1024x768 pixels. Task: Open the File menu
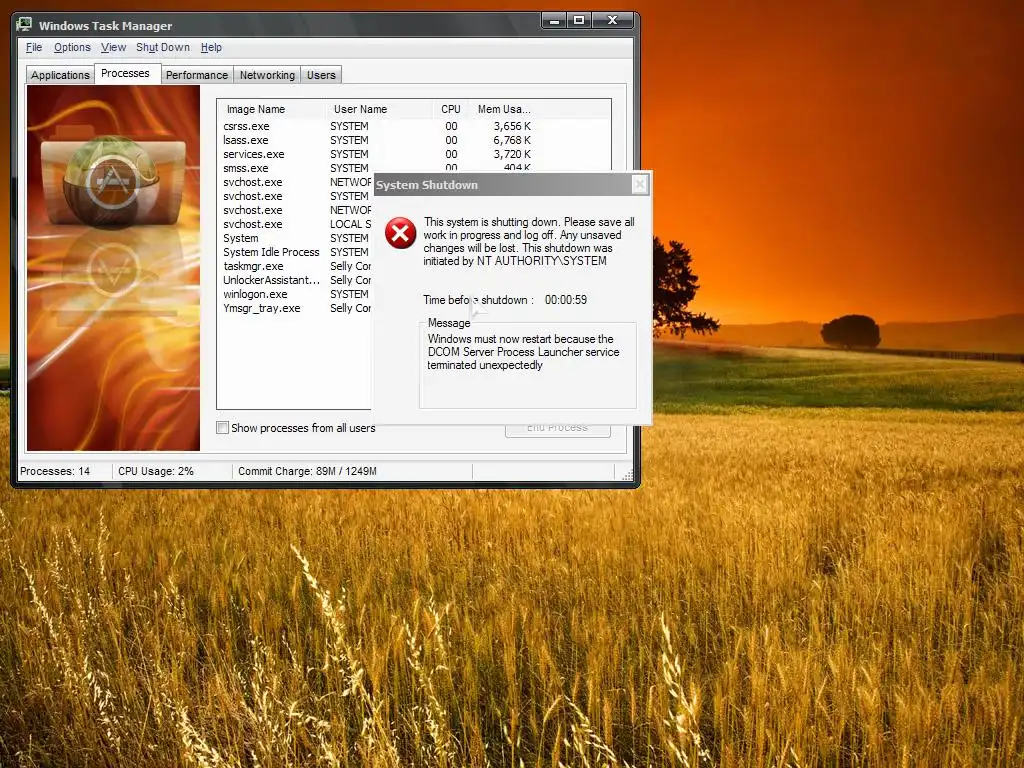[34, 47]
